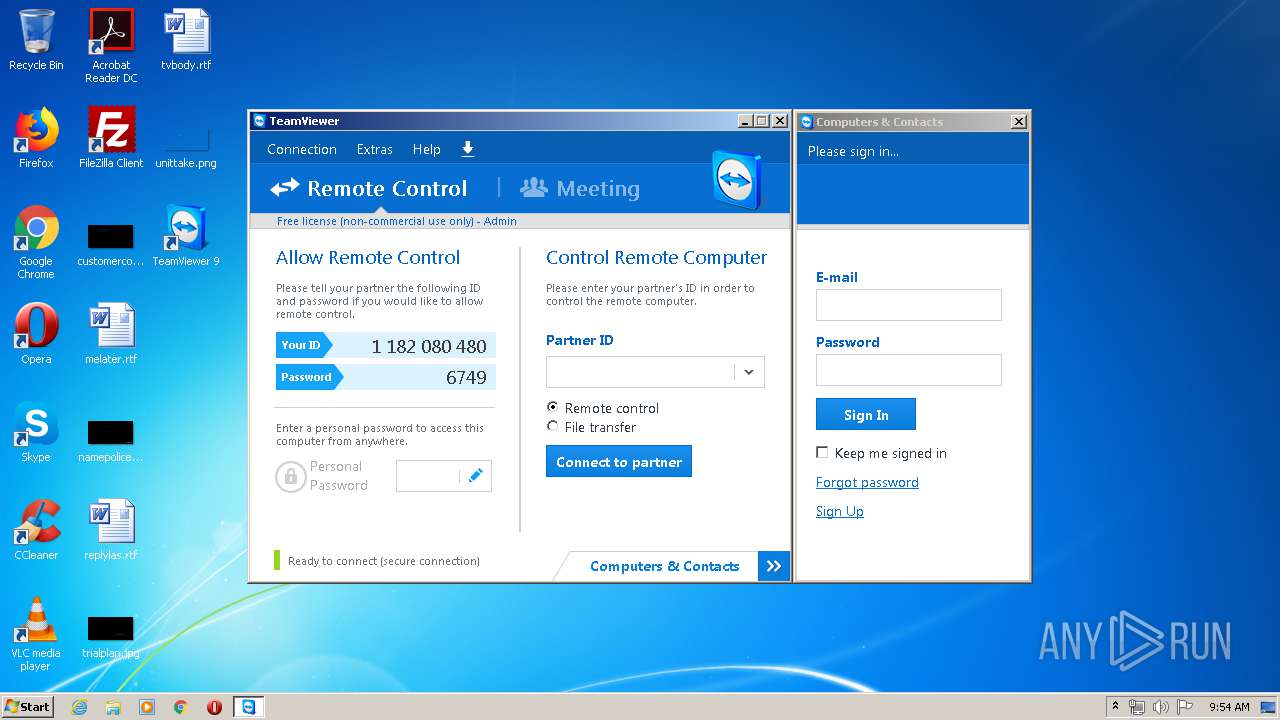Switch to the Remote Control tab
The image size is (1280, 720).
pos(369,188)
